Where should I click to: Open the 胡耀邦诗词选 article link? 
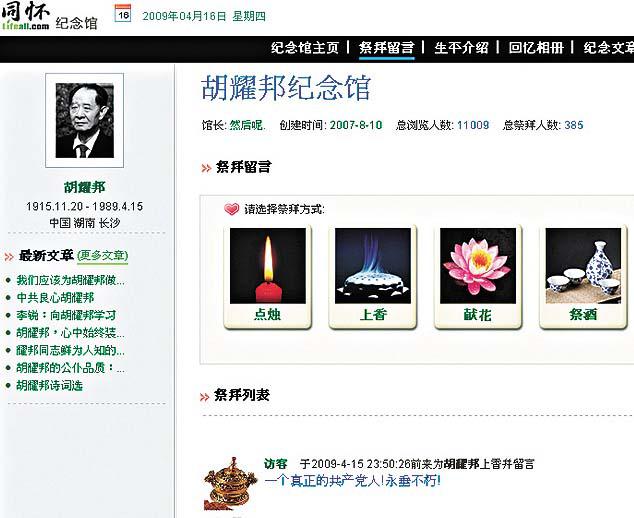click(49, 385)
